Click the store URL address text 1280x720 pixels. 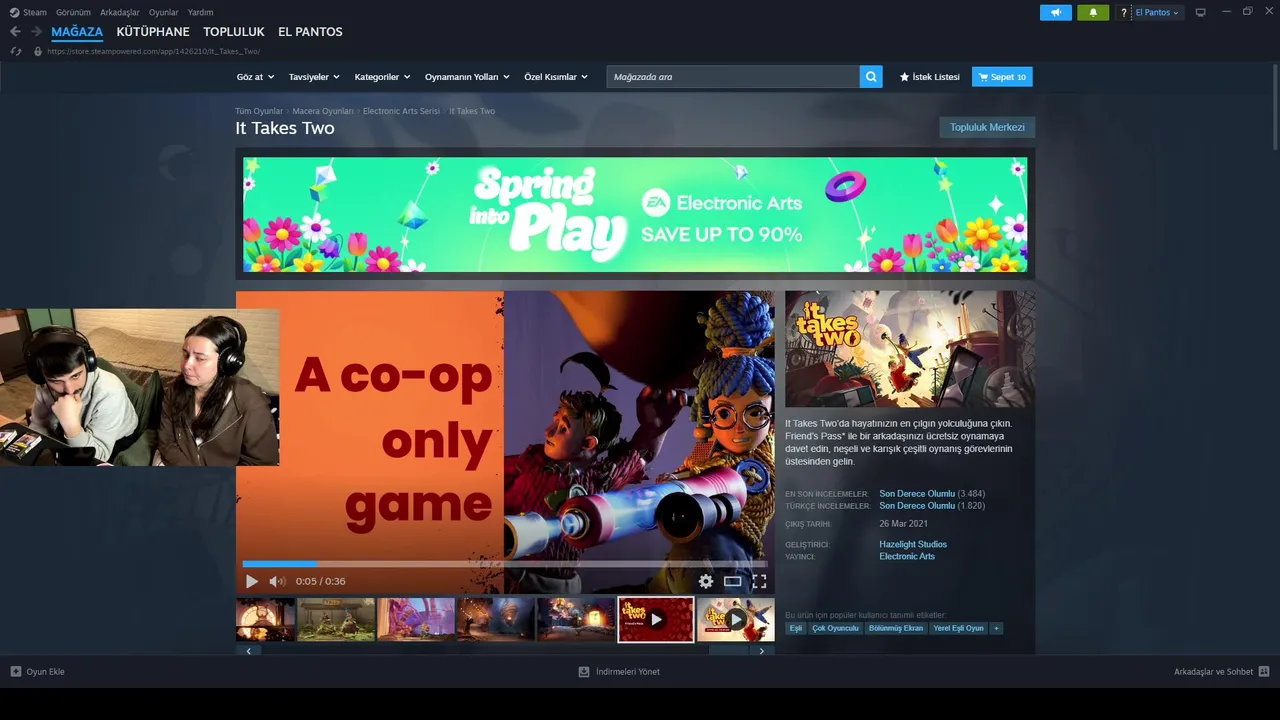click(154, 51)
